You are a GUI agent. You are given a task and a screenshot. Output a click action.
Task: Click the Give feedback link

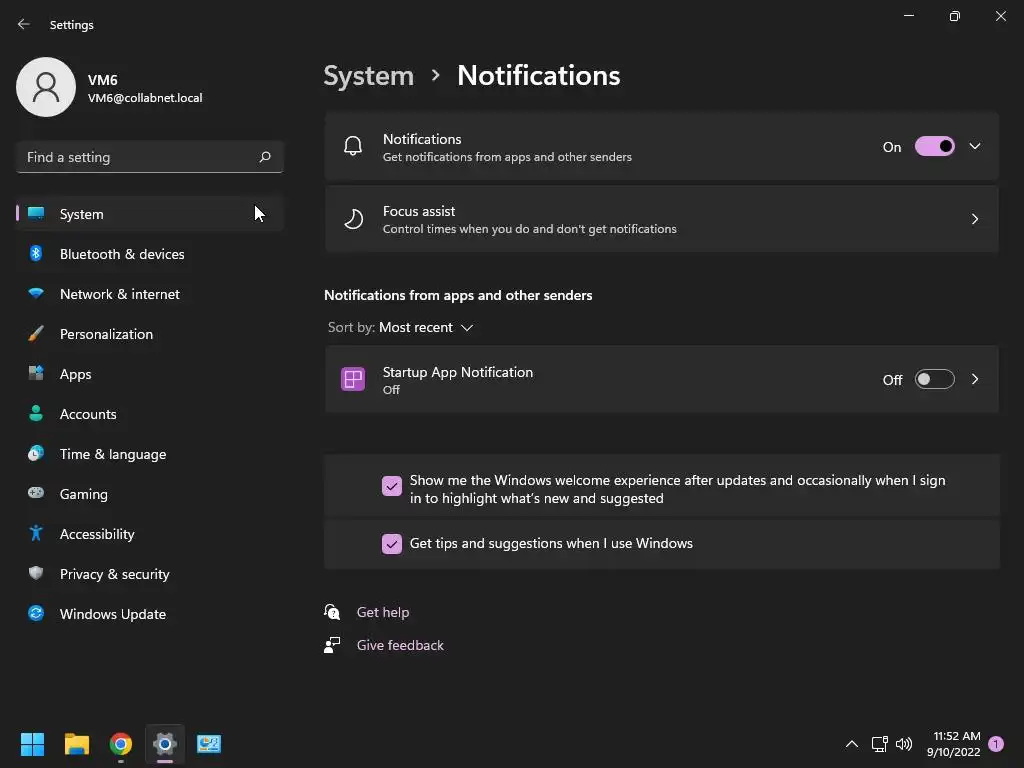coord(400,645)
